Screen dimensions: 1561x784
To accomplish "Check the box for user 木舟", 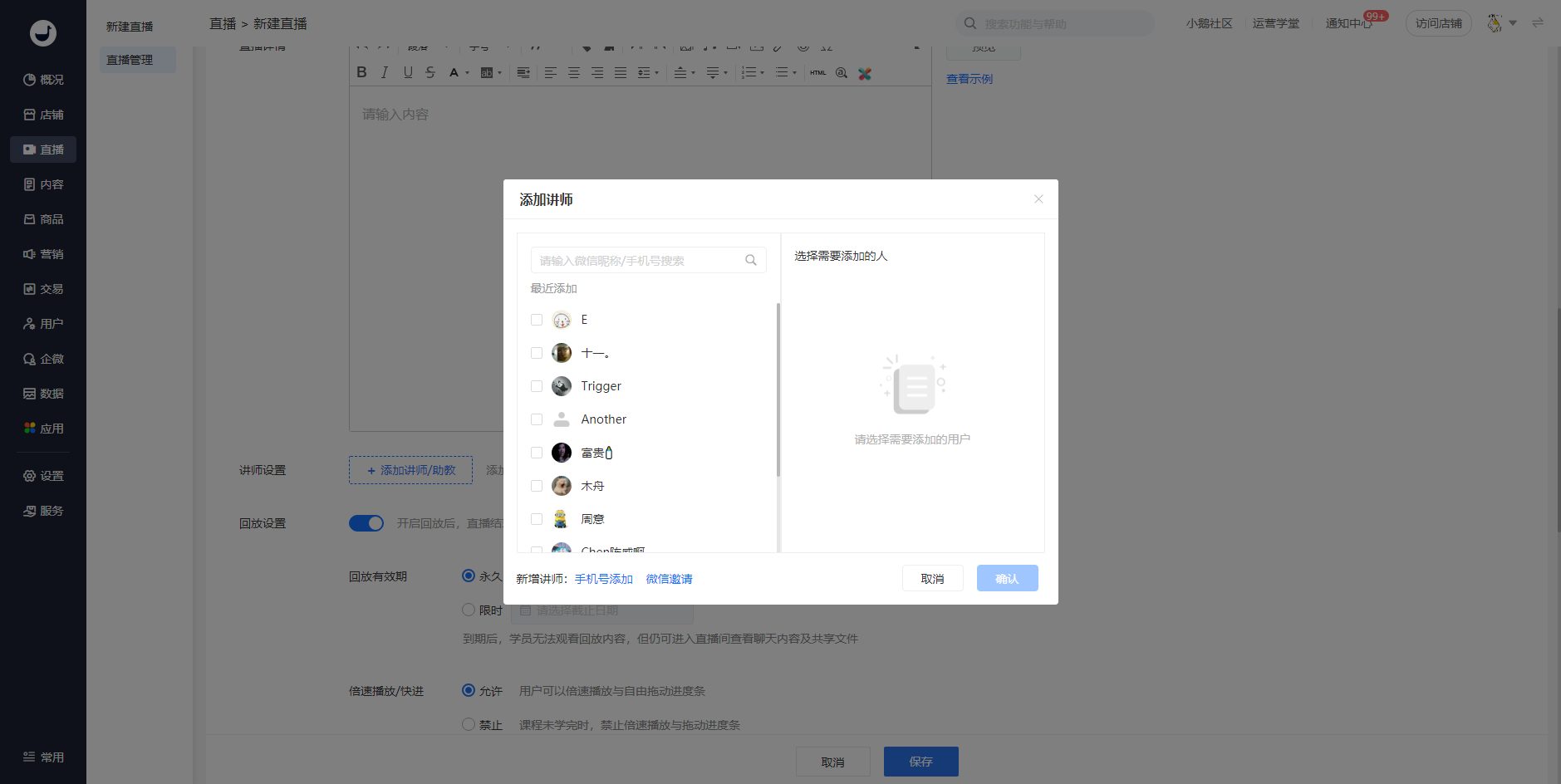I will pyautogui.click(x=537, y=486).
